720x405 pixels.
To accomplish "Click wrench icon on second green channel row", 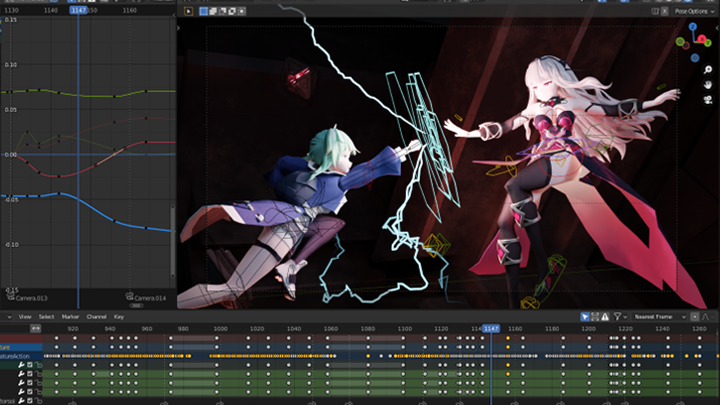I will click(x=21, y=374).
